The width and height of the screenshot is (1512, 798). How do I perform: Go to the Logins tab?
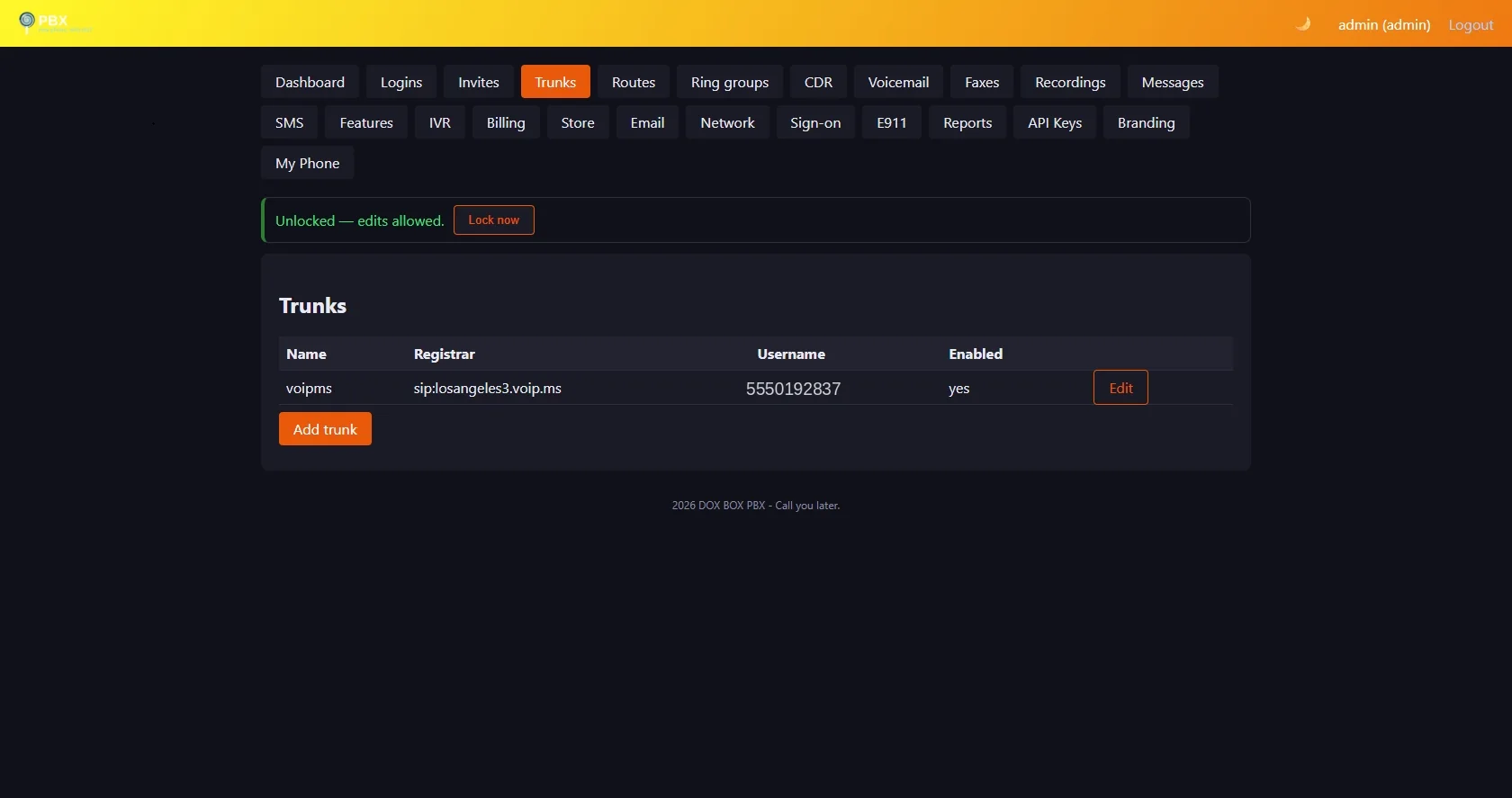(x=400, y=82)
